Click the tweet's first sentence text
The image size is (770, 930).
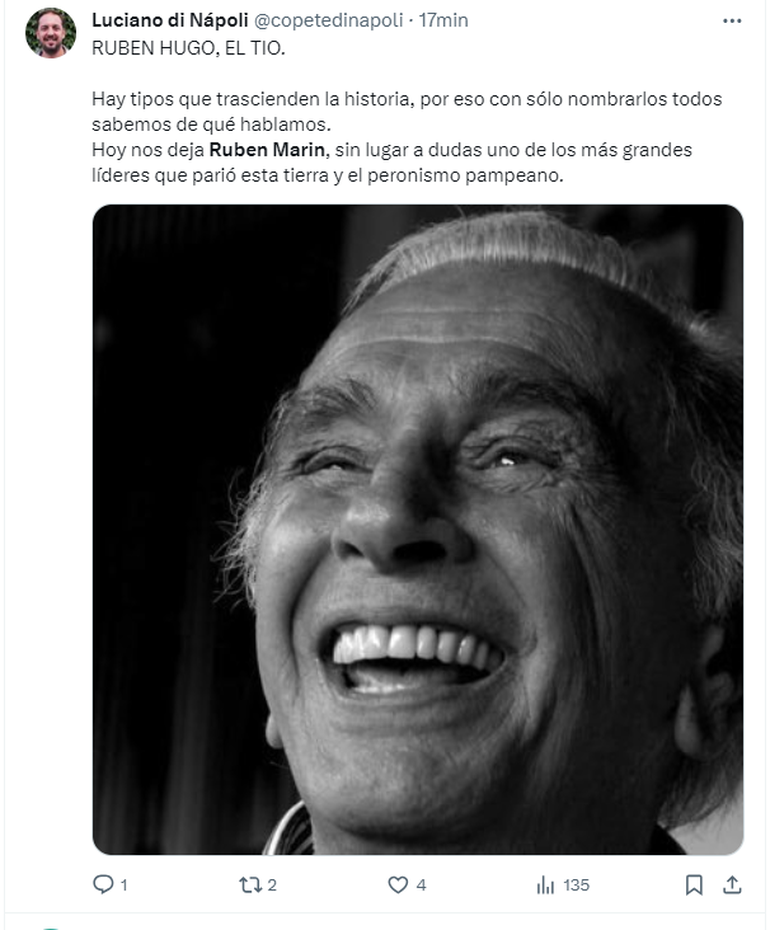click(x=406, y=111)
